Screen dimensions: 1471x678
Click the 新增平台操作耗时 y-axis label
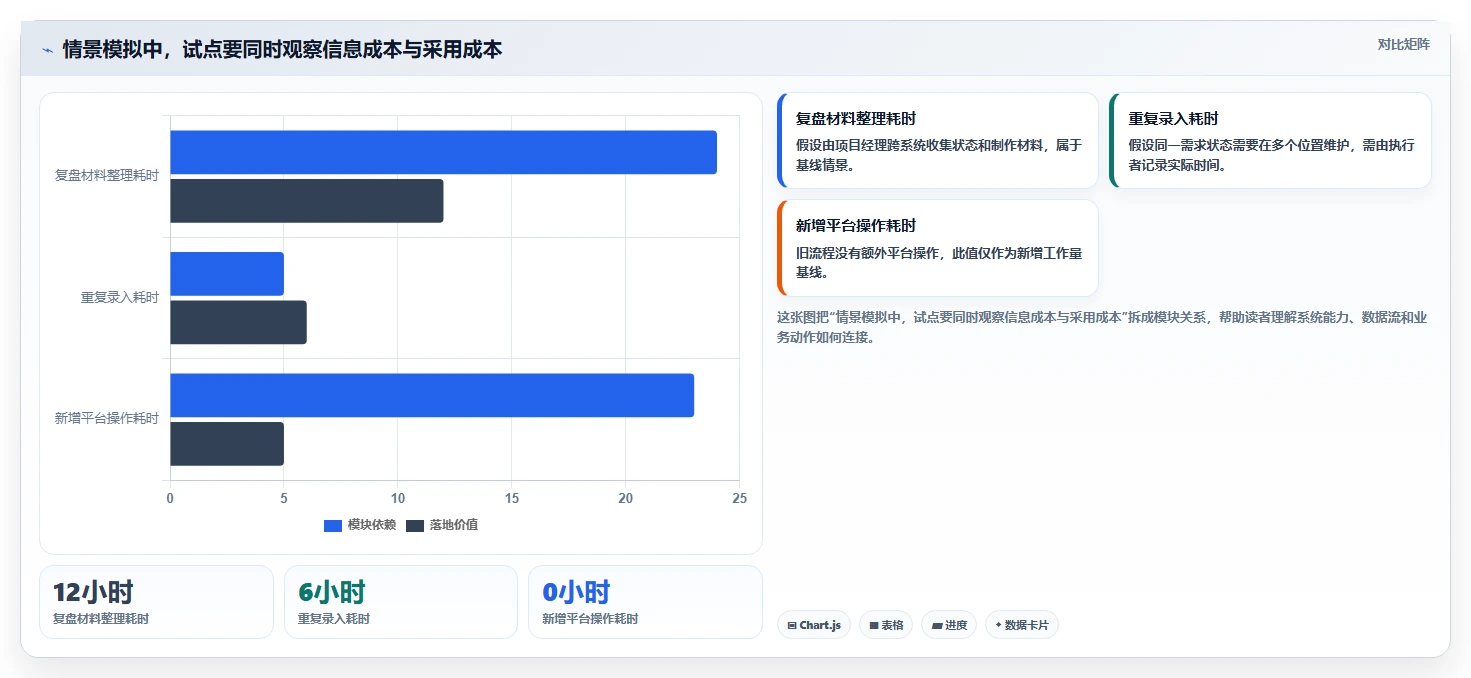click(106, 418)
